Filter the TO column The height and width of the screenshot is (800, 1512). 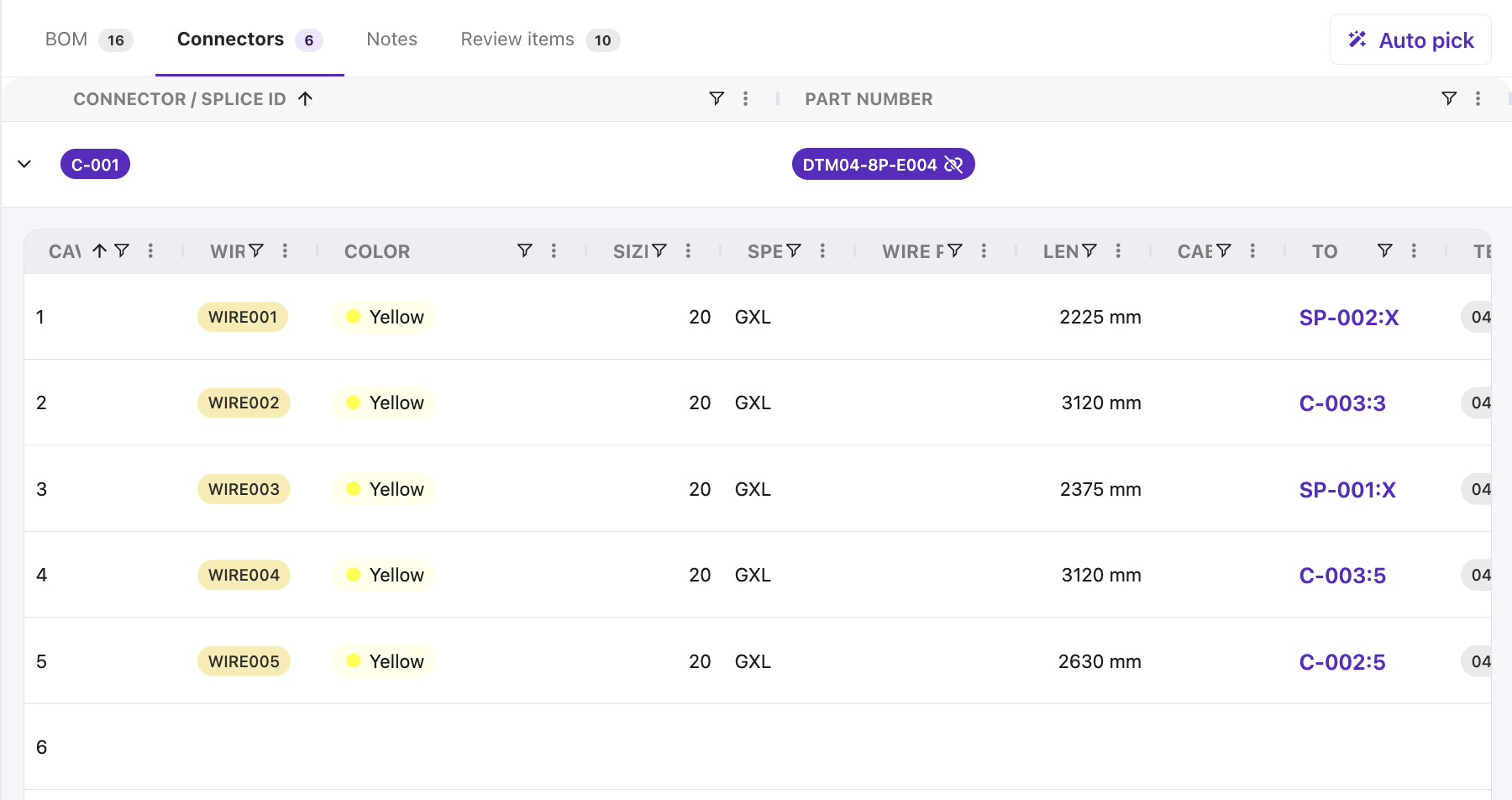(x=1385, y=250)
